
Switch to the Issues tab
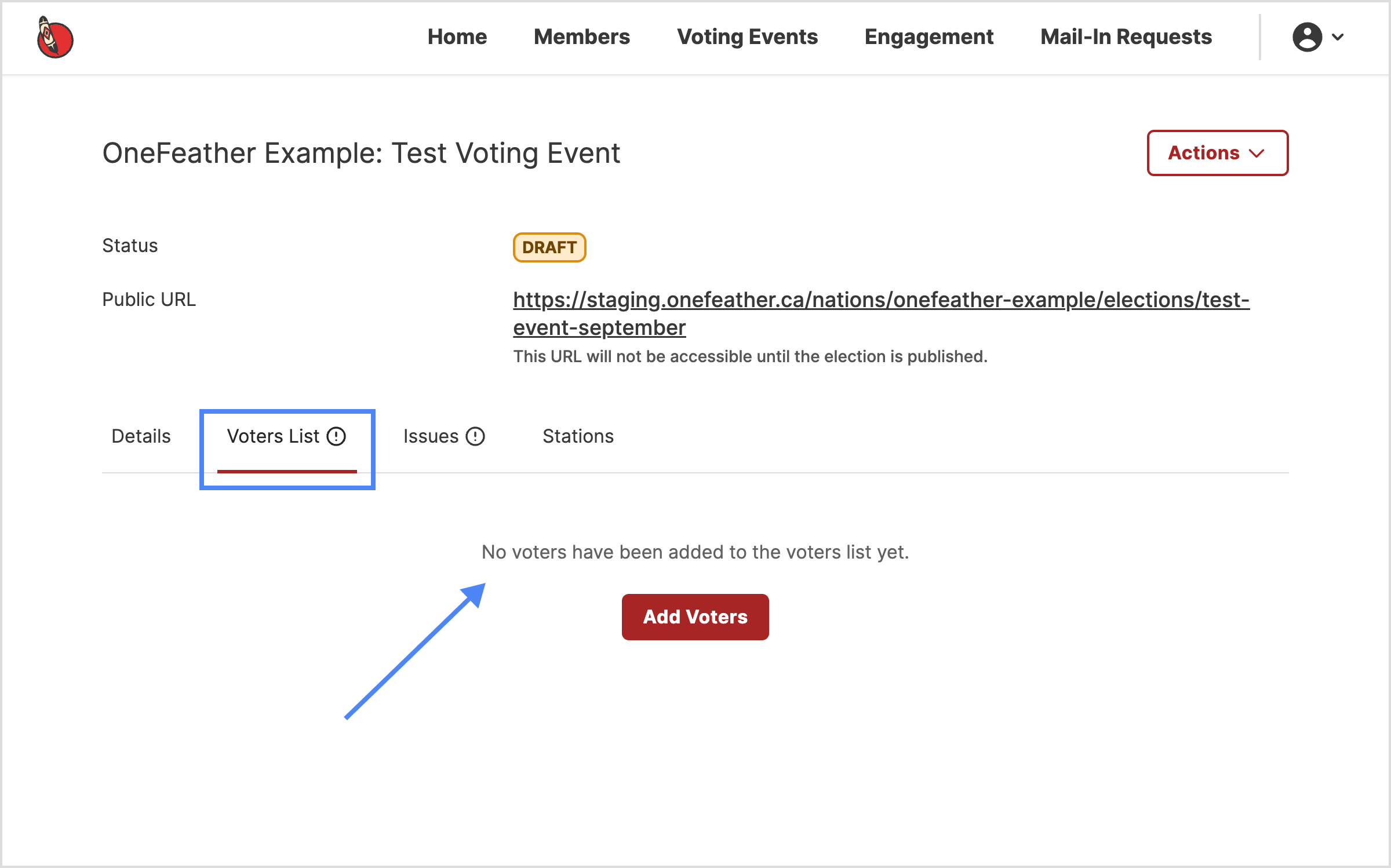(x=444, y=436)
